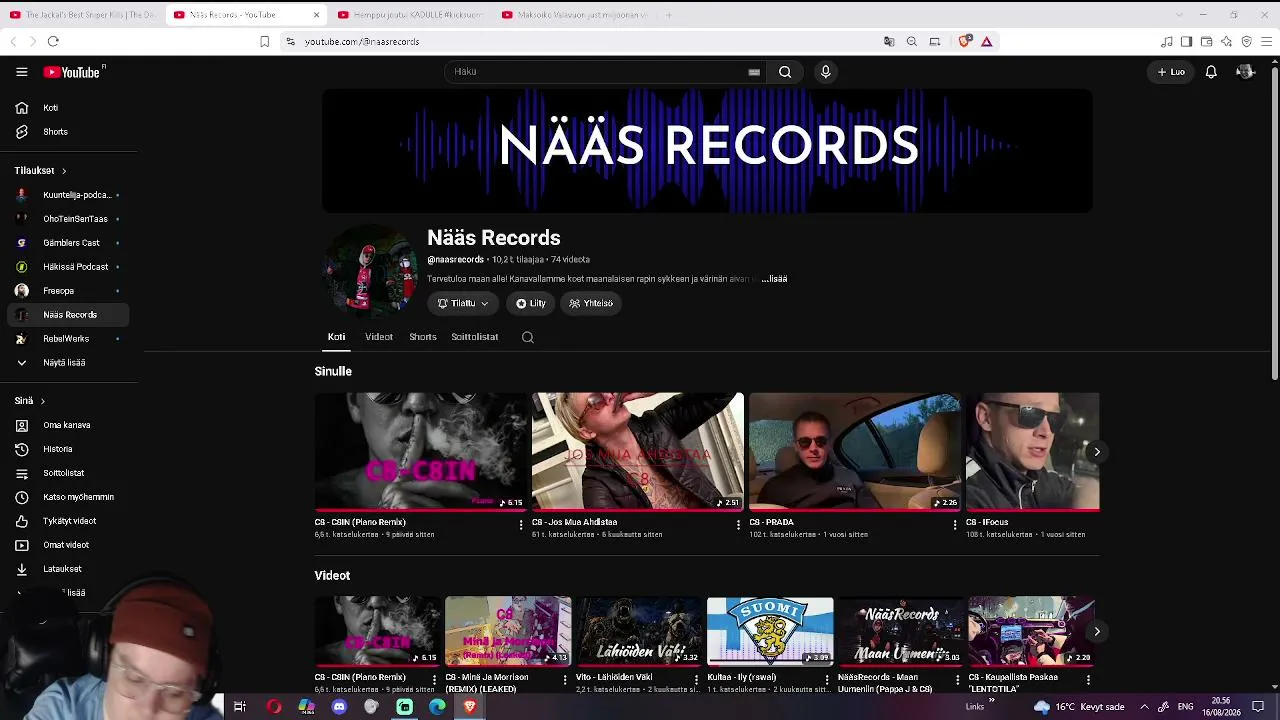Open RebelWerks subscription channel
Screen dimensions: 1280x720
coord(68,339)
